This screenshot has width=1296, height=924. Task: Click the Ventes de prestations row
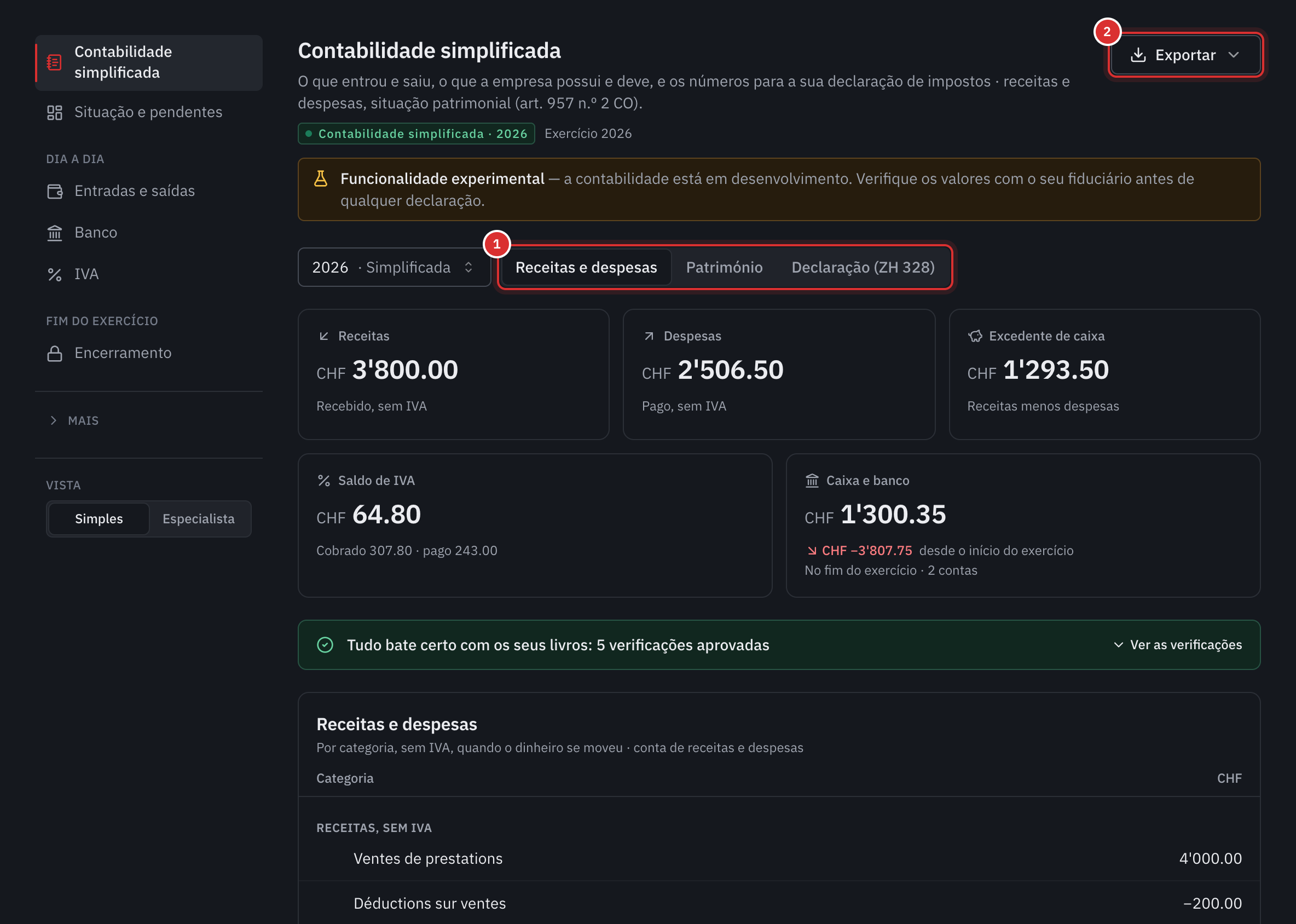[779, 858]
